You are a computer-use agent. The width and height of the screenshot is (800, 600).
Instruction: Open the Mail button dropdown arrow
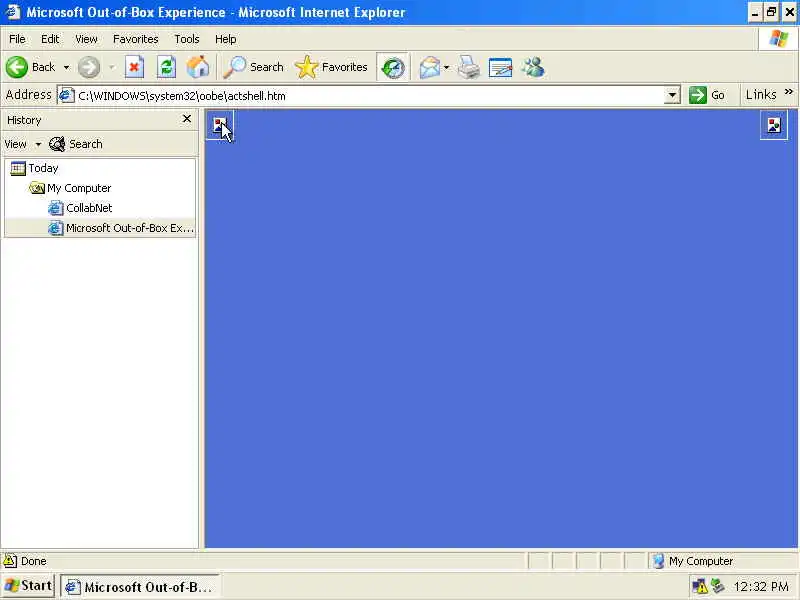(x=446, y=67)
